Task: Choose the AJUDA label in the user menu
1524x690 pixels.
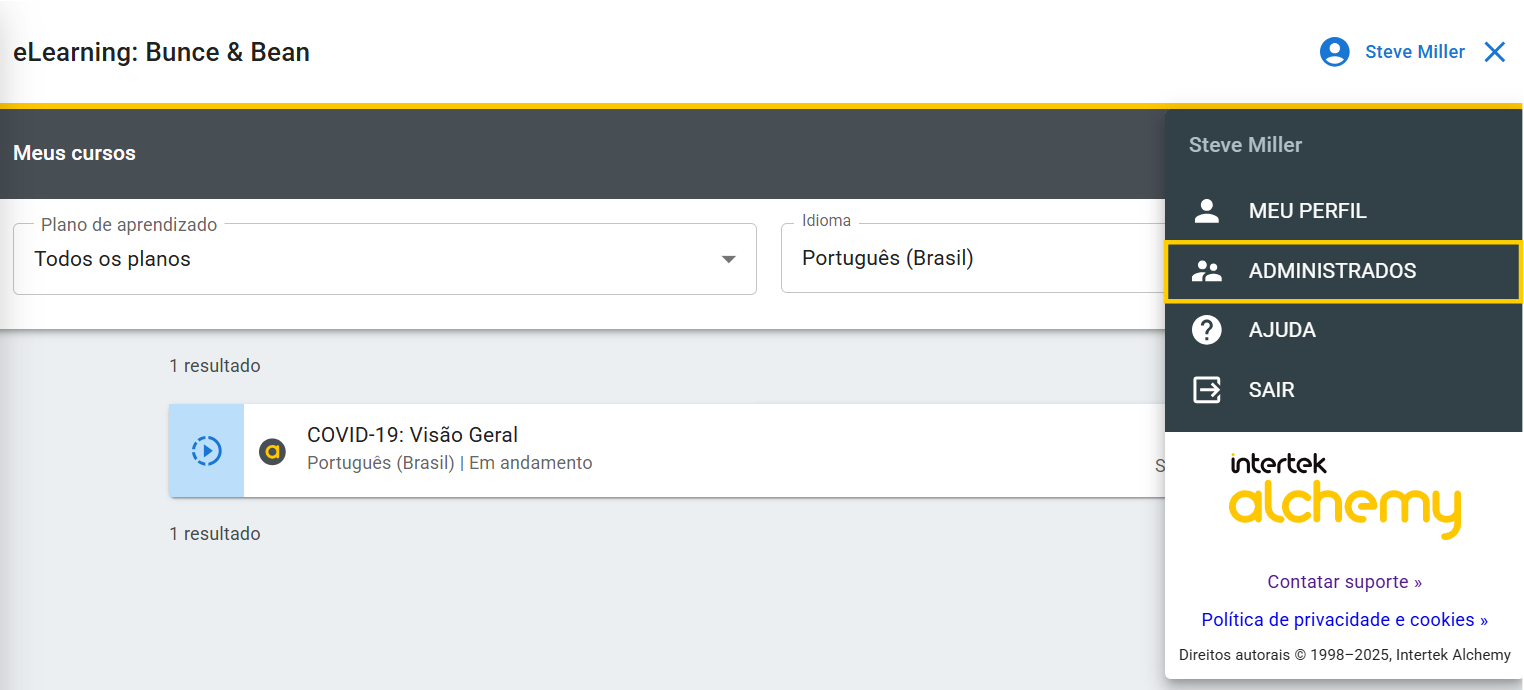Action: (x=1282, y=330)
